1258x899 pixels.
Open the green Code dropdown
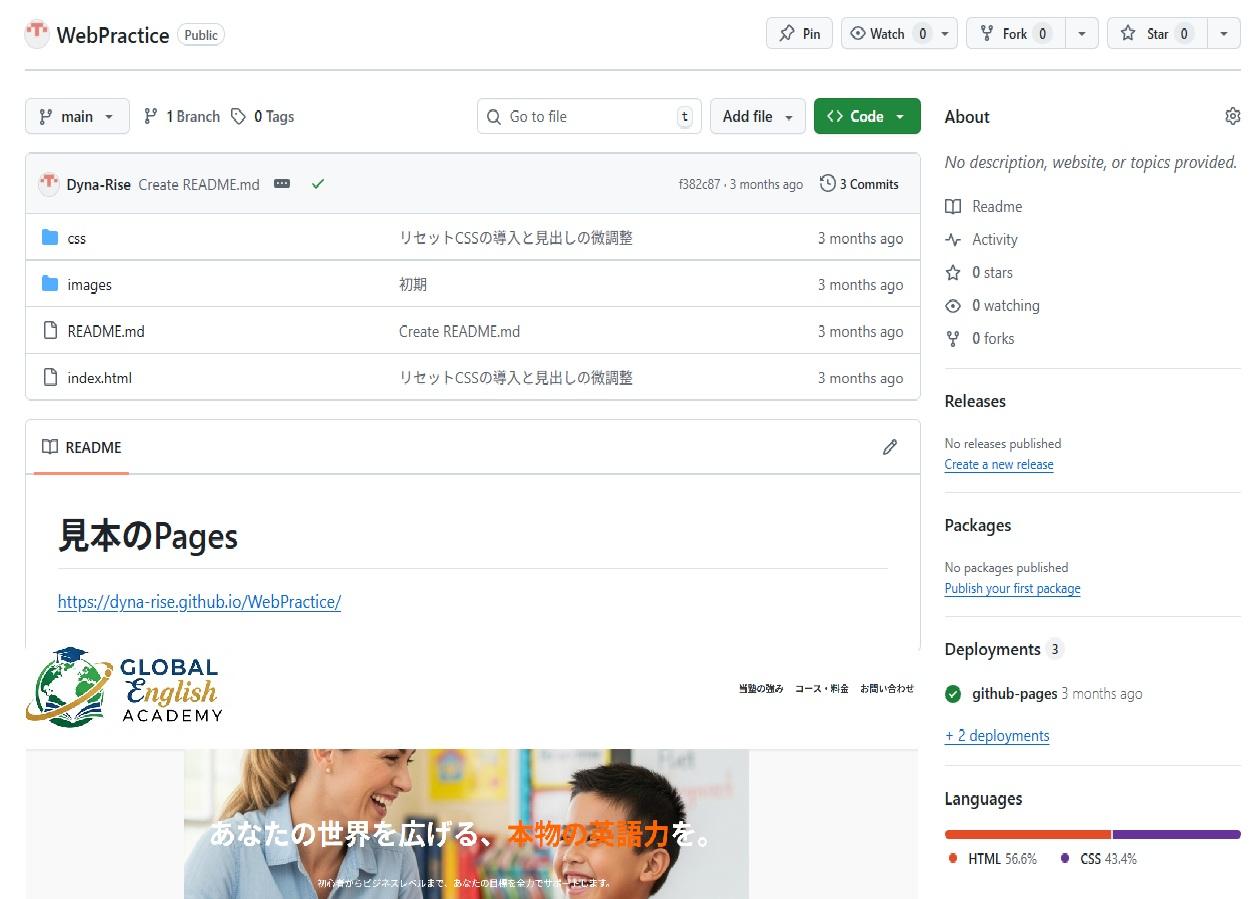coord(866,117)
